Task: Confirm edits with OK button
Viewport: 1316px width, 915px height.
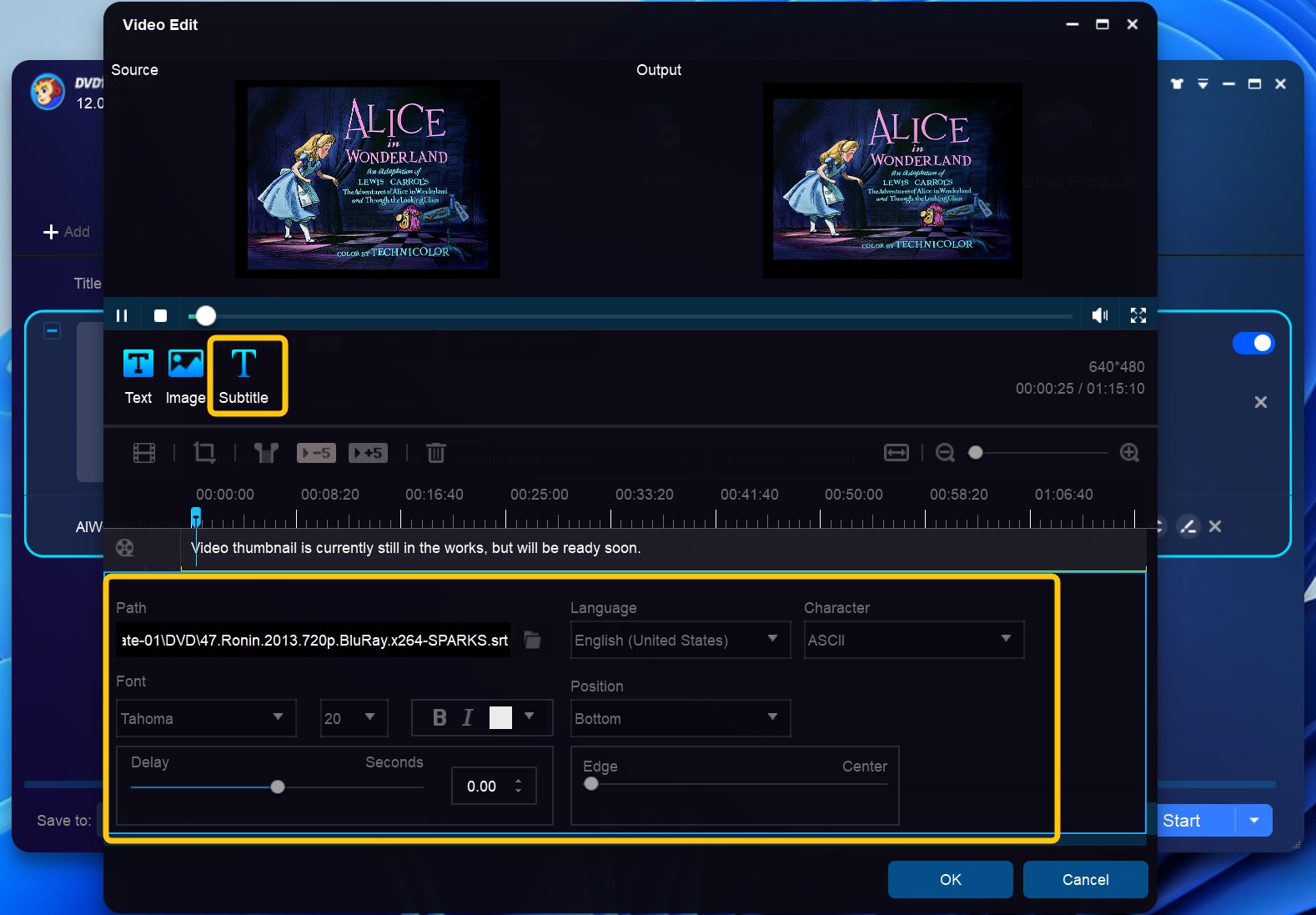Action: [x=951, y=879]
